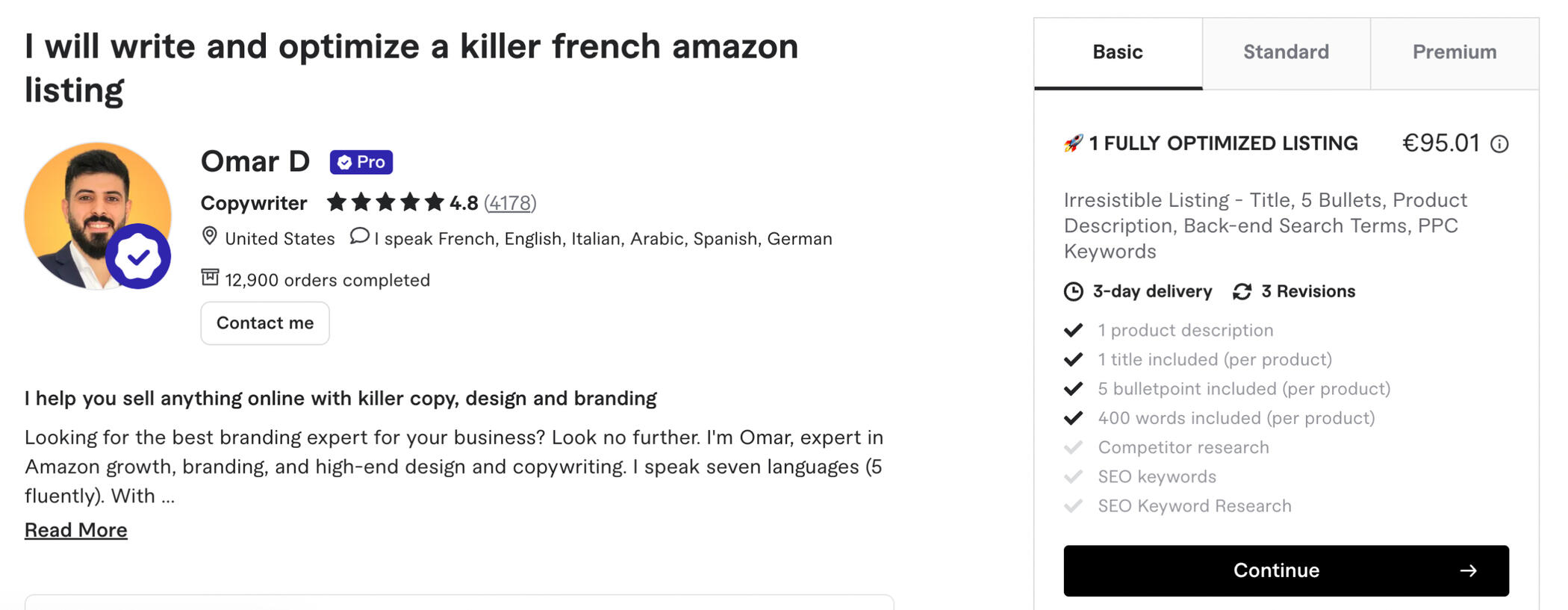Click the Pro verified badge
The height and width of the screenshot is (610, 1568).
point(361,162)
